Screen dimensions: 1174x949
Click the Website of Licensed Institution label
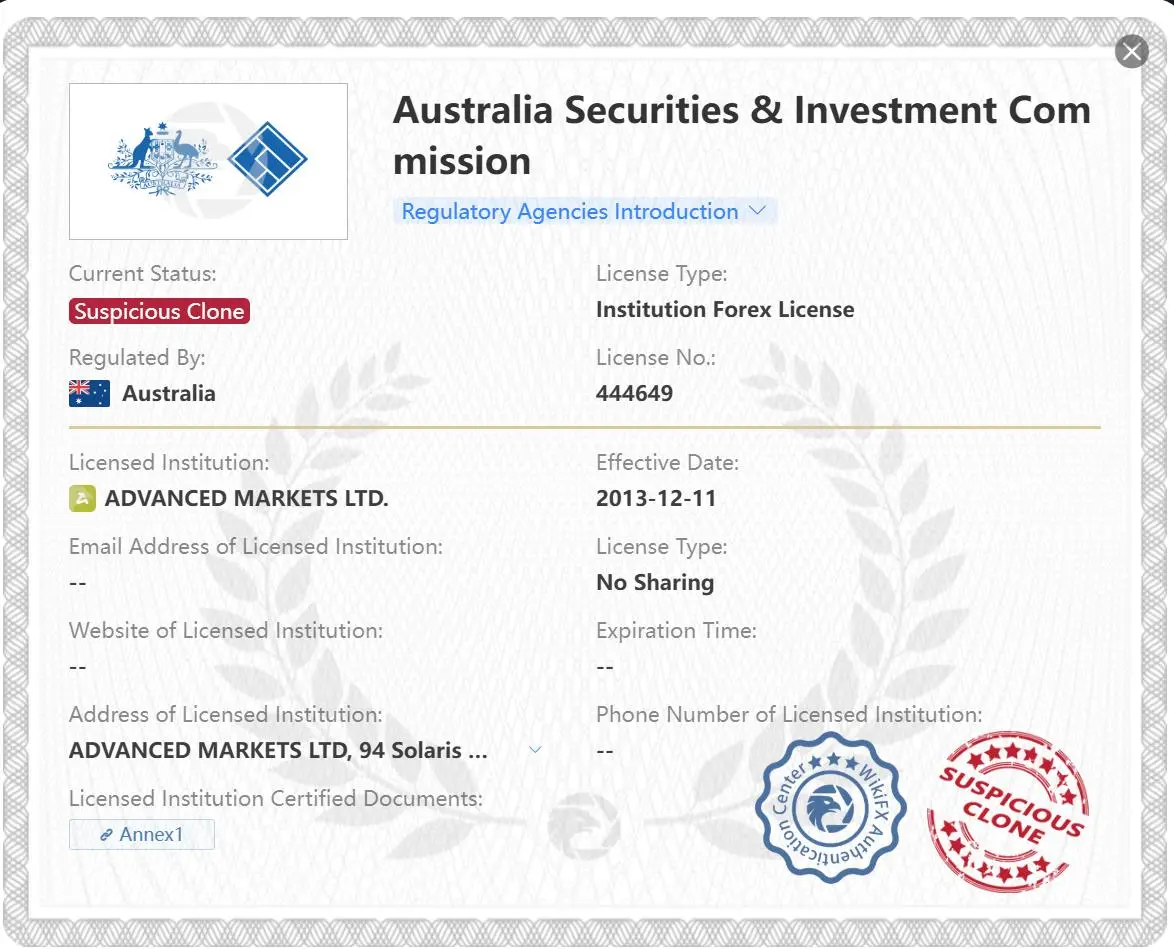pos(225,631)
